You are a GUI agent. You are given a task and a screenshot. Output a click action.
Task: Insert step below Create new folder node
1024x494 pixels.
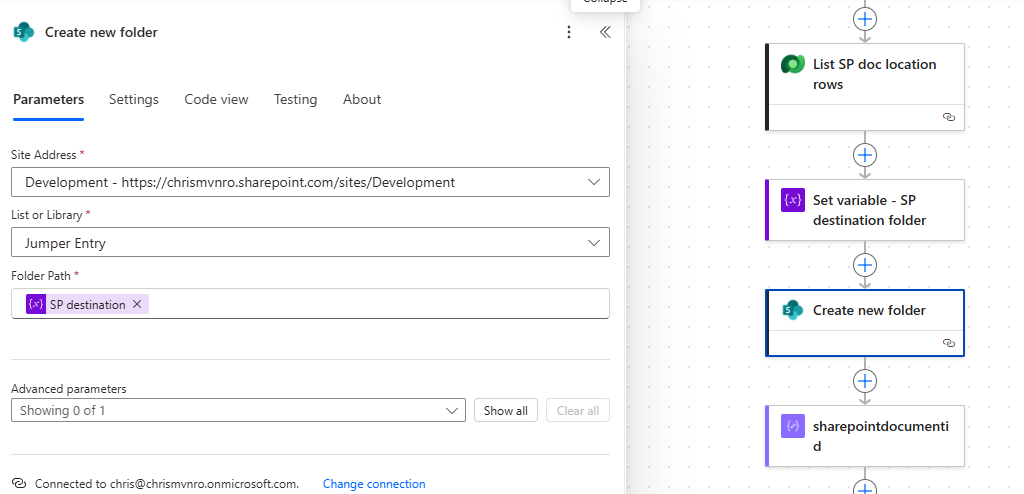tap(865, 381)
